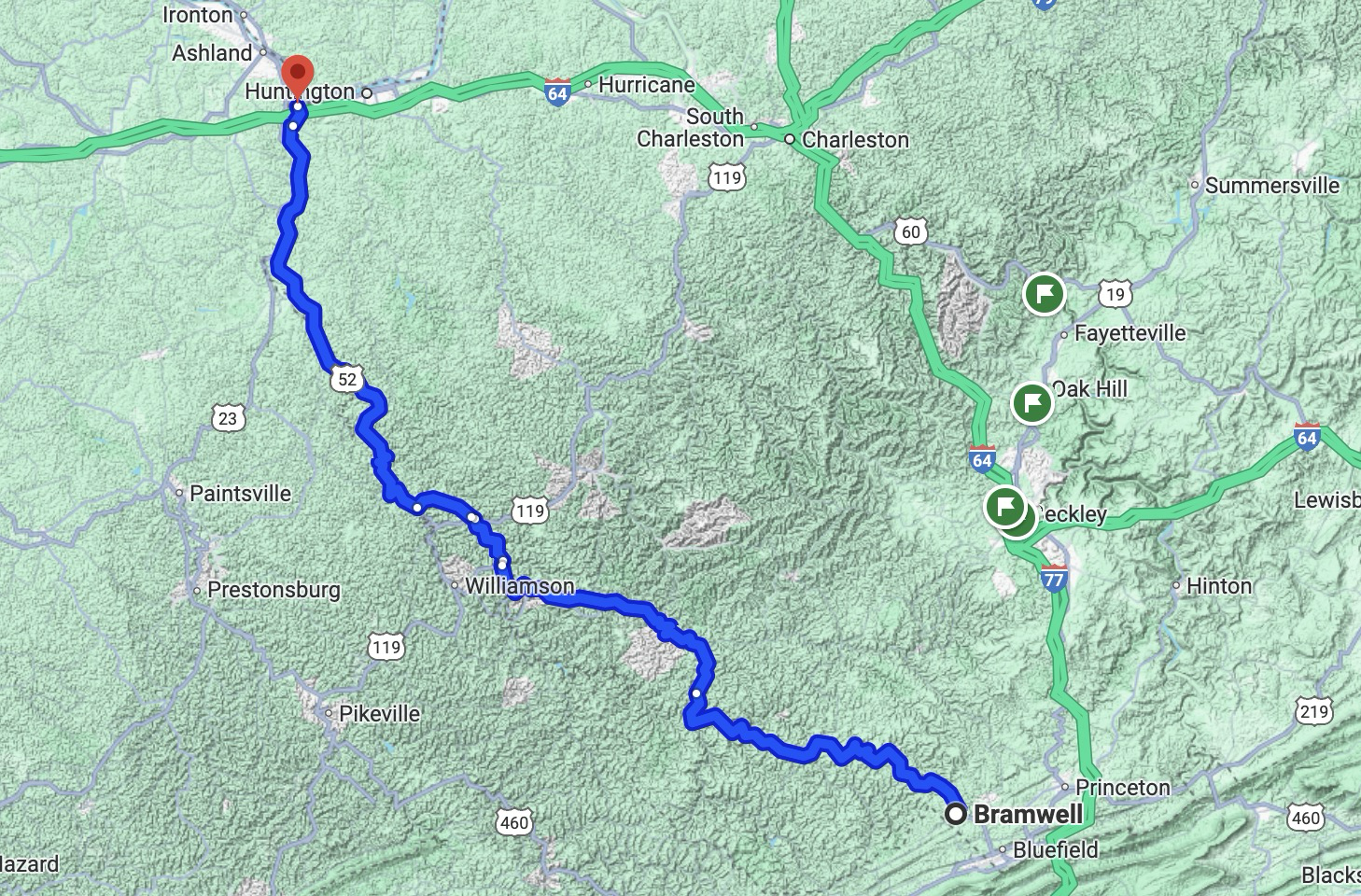Select the green flag marker near Fayetteville

pyautogui.click(x=1045, y=294)
